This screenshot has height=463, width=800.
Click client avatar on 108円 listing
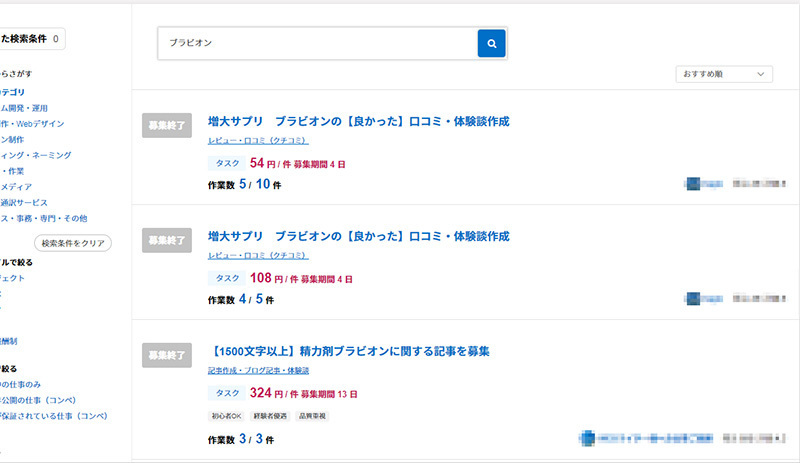tap(693, 299)
